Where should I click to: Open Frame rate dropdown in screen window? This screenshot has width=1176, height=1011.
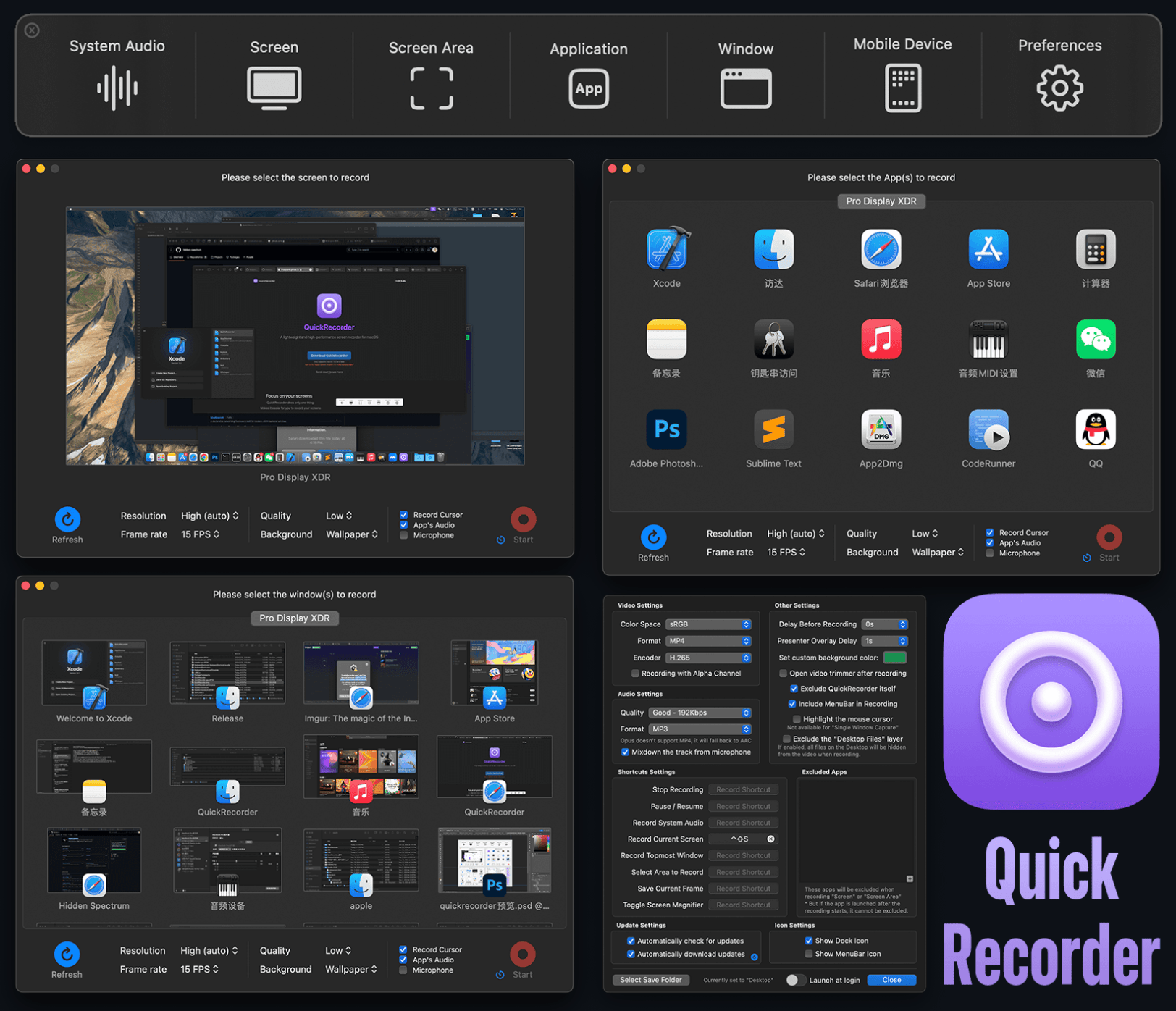(200, 534)
